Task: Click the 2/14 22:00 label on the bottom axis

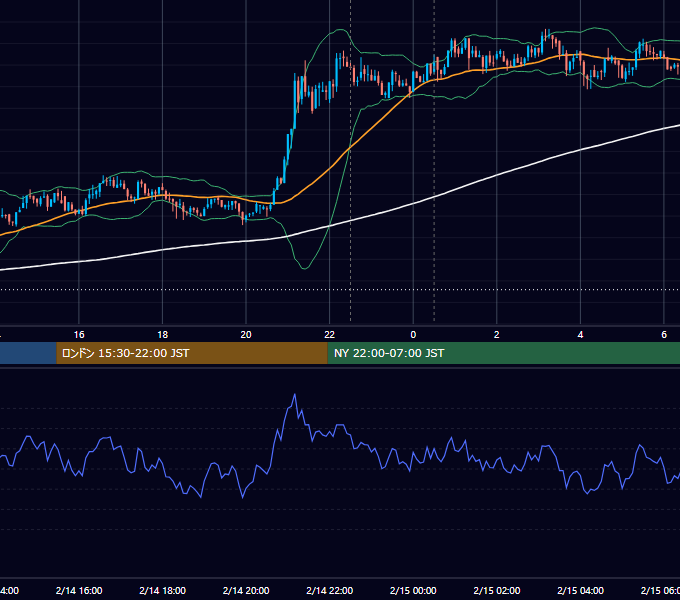Action: (330, 591)
